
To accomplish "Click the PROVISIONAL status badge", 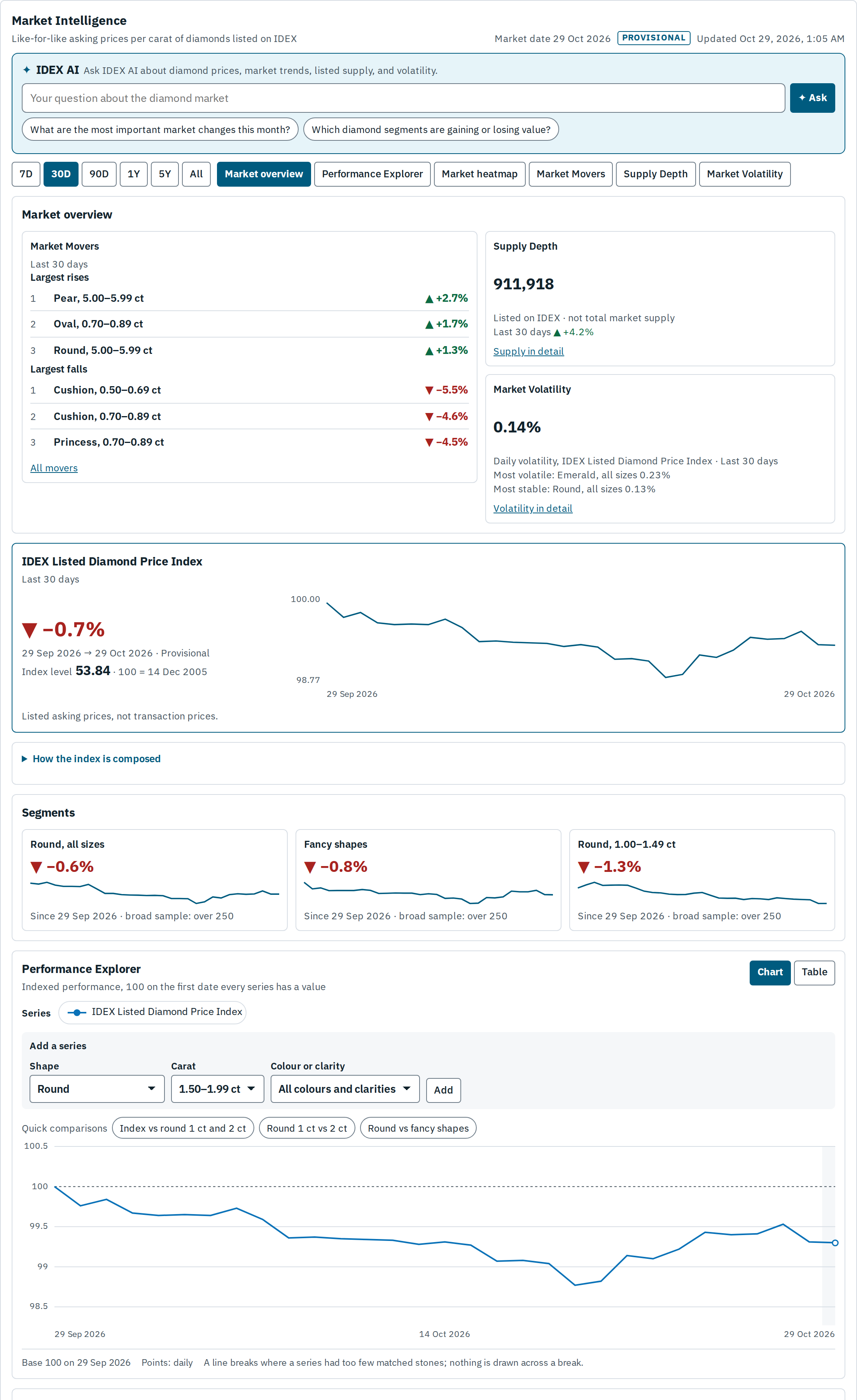I will (653, 38).
